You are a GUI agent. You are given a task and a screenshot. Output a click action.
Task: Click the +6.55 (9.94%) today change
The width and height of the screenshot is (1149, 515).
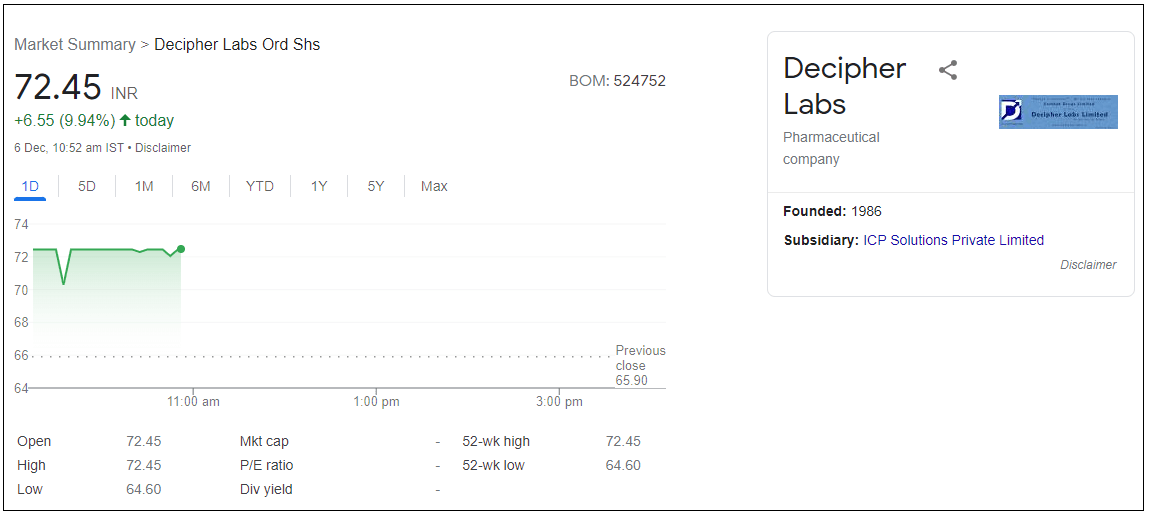click(x=94, y=120)
